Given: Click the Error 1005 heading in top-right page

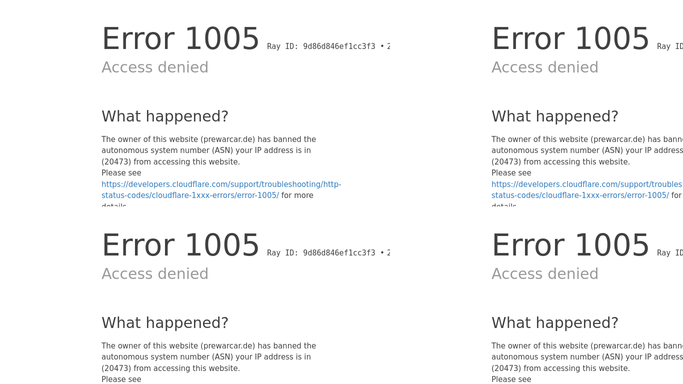Looking at the screenshot, I should (570, 39).
